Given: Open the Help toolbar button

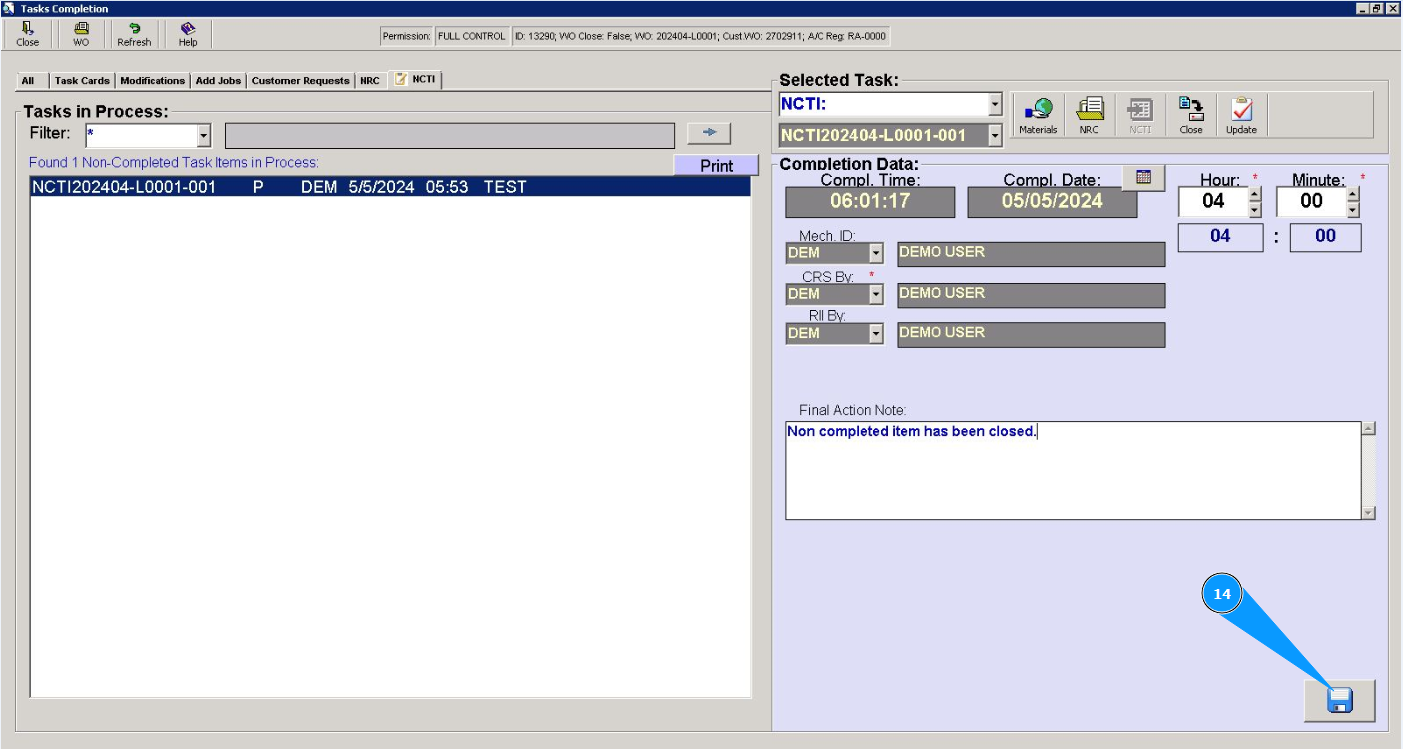Looking at the screenshot, I should pos(188,35).
